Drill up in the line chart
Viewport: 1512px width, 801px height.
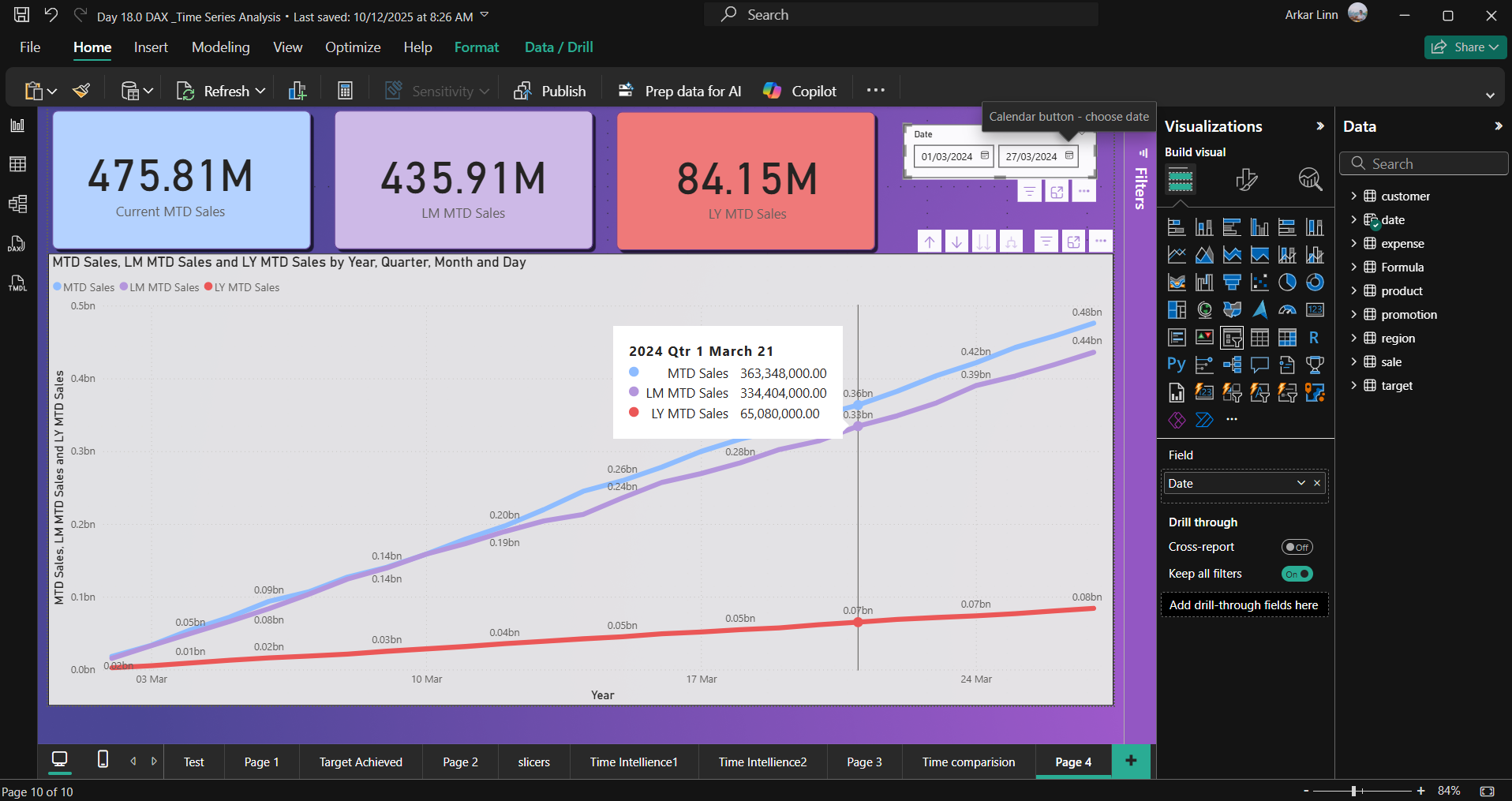tap(930, 241)
